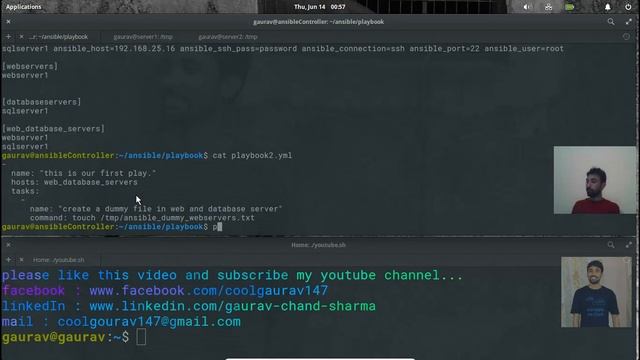This screenshot has height=360, width=640.
Task: Click the 'tasks:' line in playbook
Action: (x=25, y=191)
